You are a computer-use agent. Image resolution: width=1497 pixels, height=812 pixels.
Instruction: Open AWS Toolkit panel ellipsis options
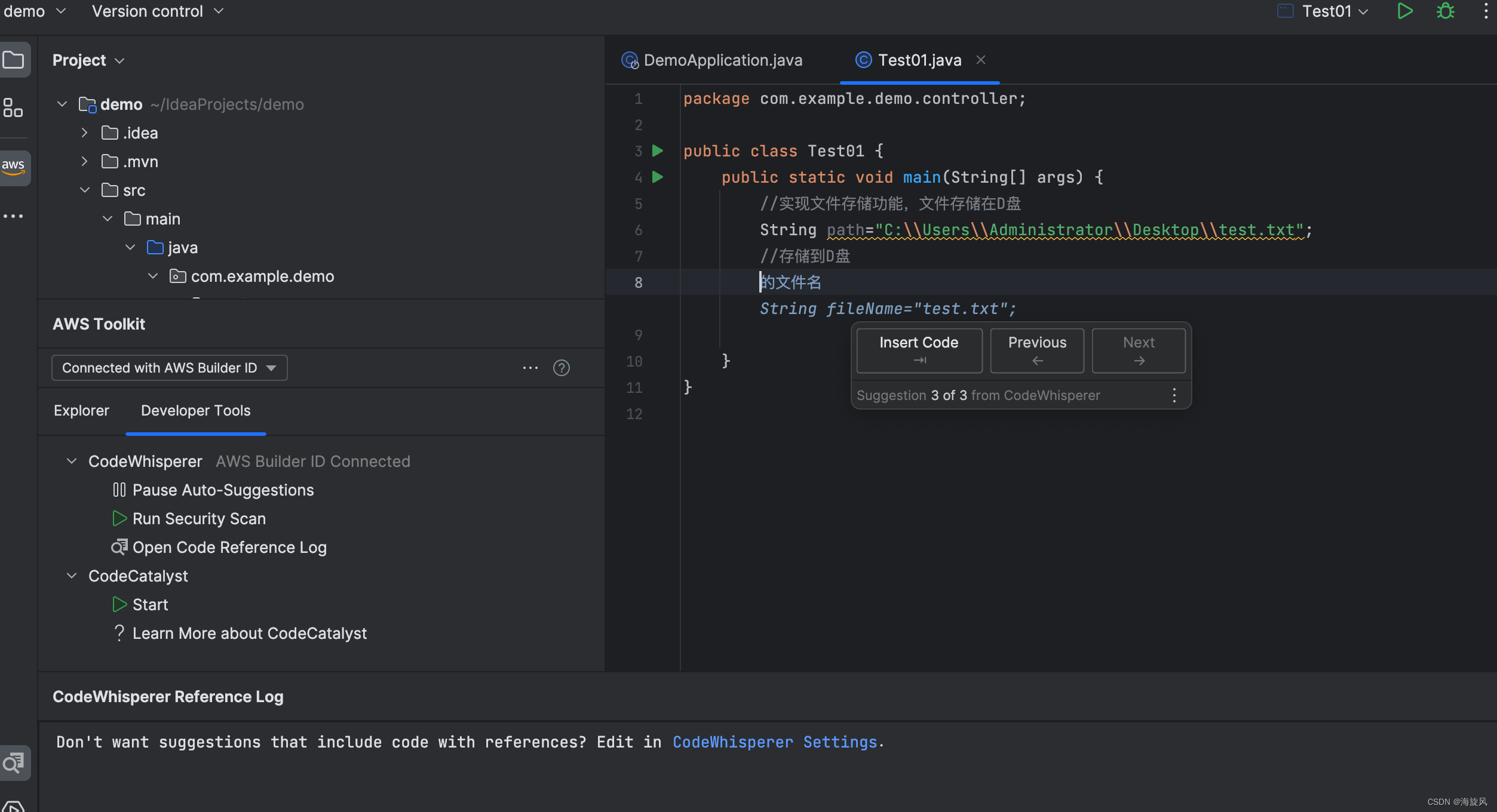click(x=530, y=368)
